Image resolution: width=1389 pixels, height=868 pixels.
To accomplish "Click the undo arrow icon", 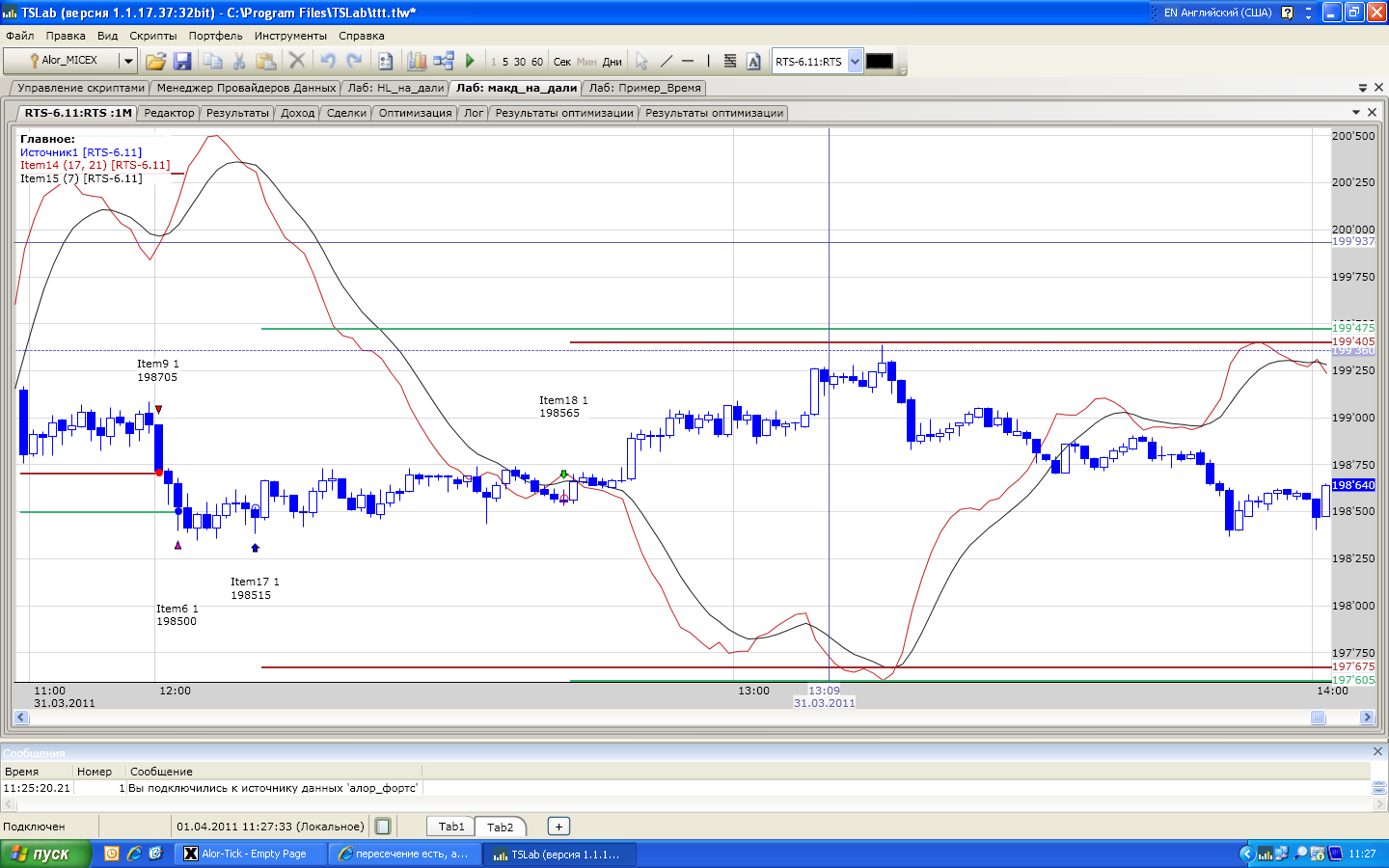I will [x=328, y=61].
